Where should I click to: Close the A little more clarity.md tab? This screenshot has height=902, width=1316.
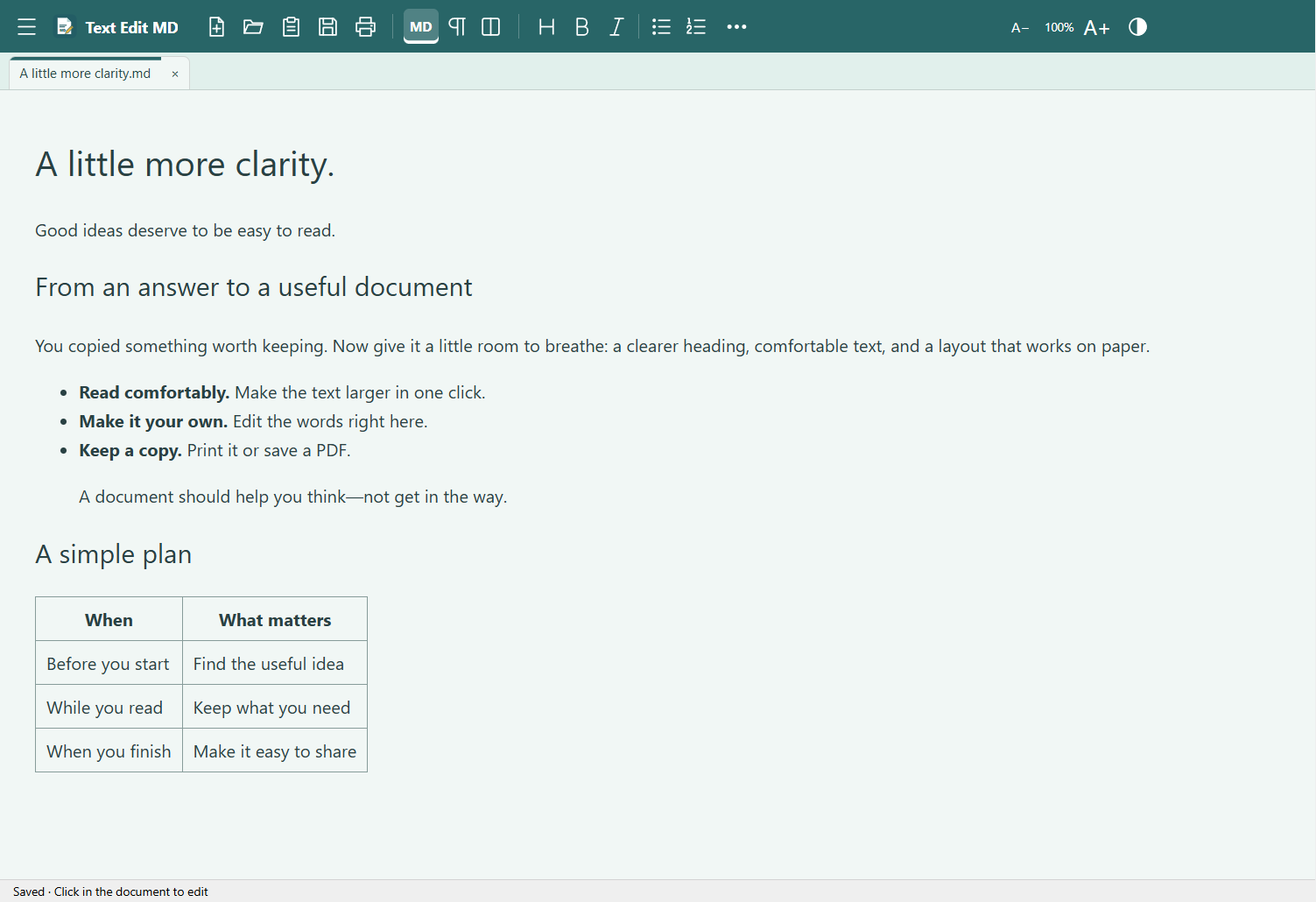(175, 74)
